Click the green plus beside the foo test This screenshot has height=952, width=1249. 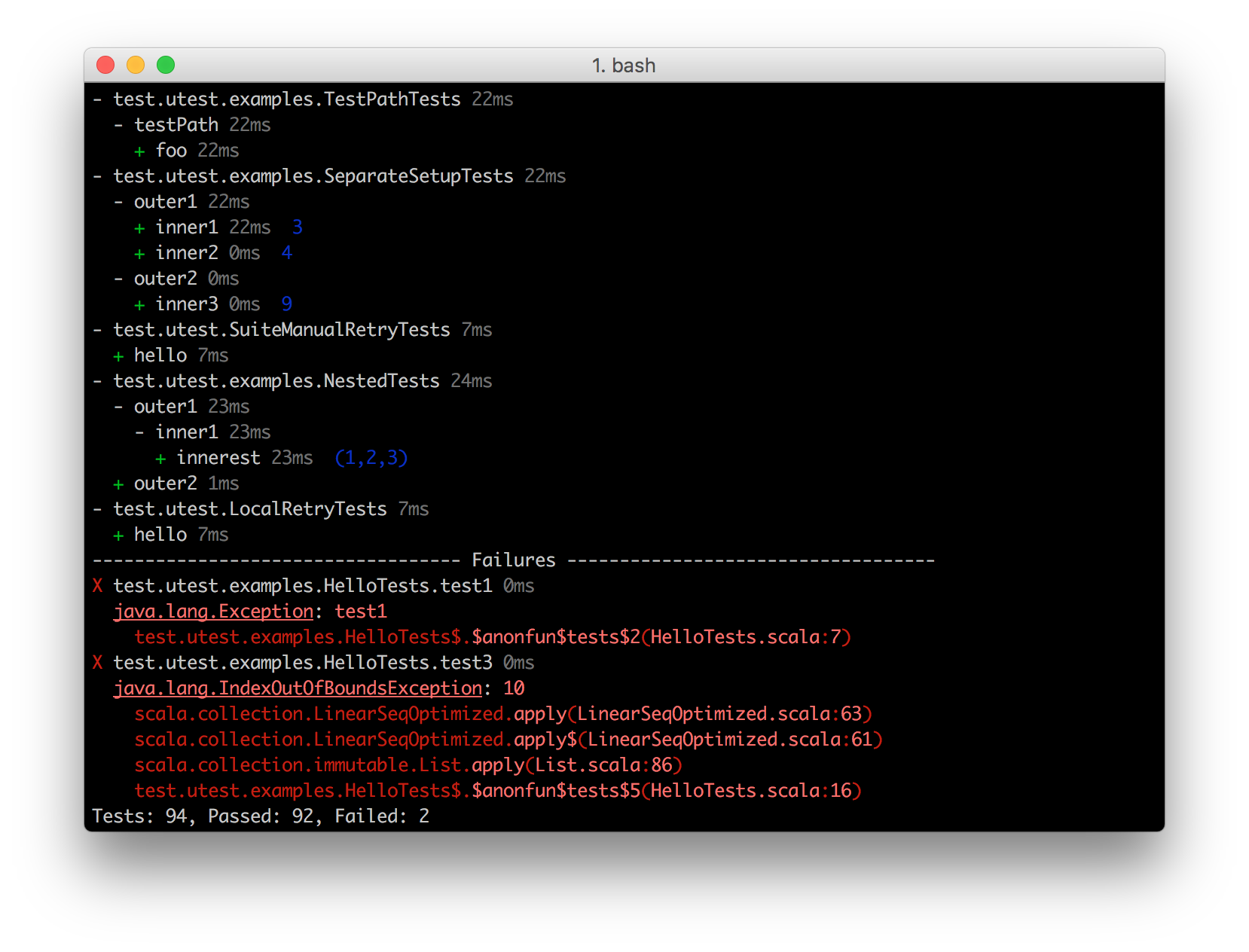point(139,150)
